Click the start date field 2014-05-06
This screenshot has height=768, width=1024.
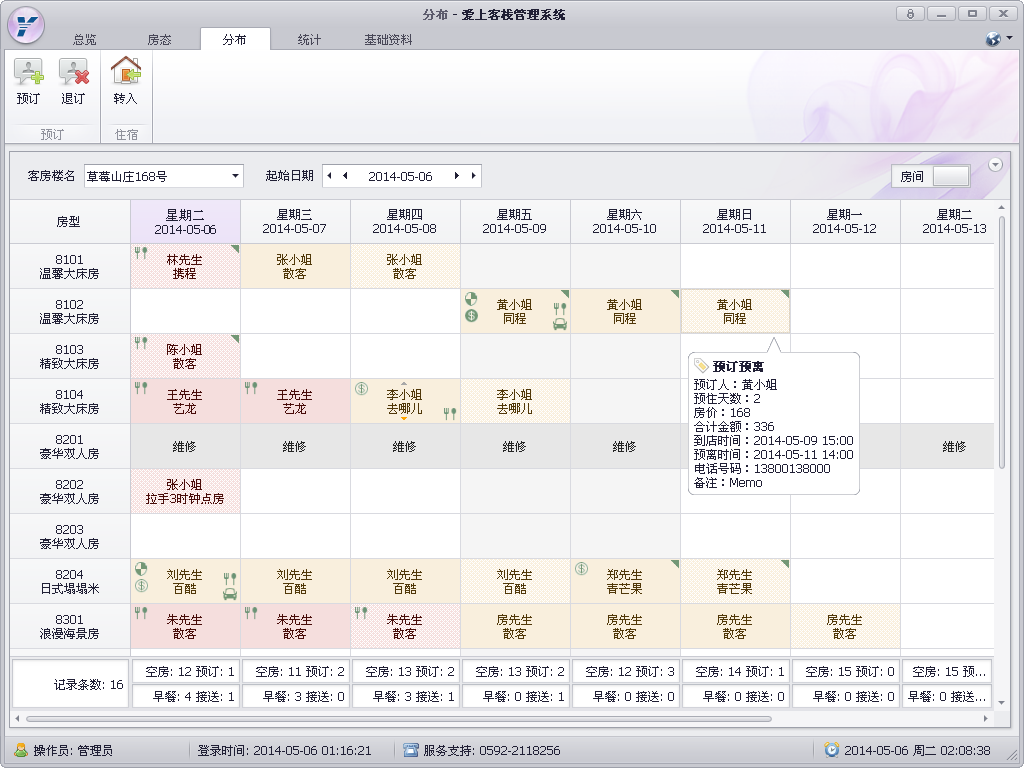click(x=400, y=176)
